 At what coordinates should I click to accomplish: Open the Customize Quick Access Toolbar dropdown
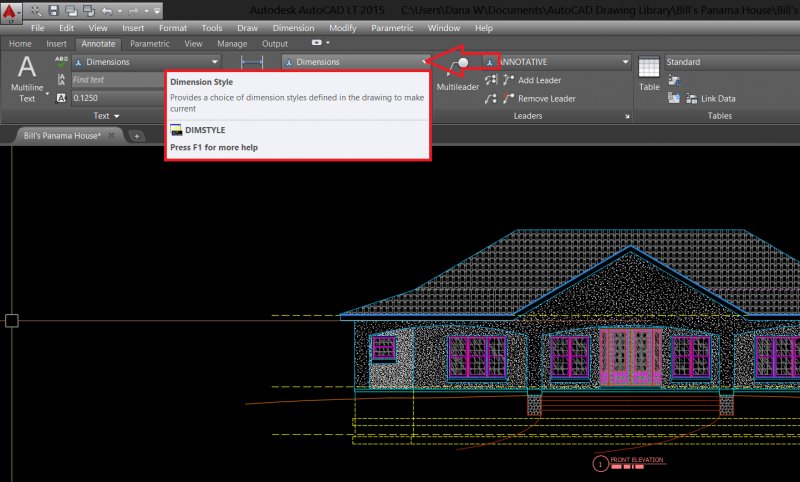click(157, 11)
